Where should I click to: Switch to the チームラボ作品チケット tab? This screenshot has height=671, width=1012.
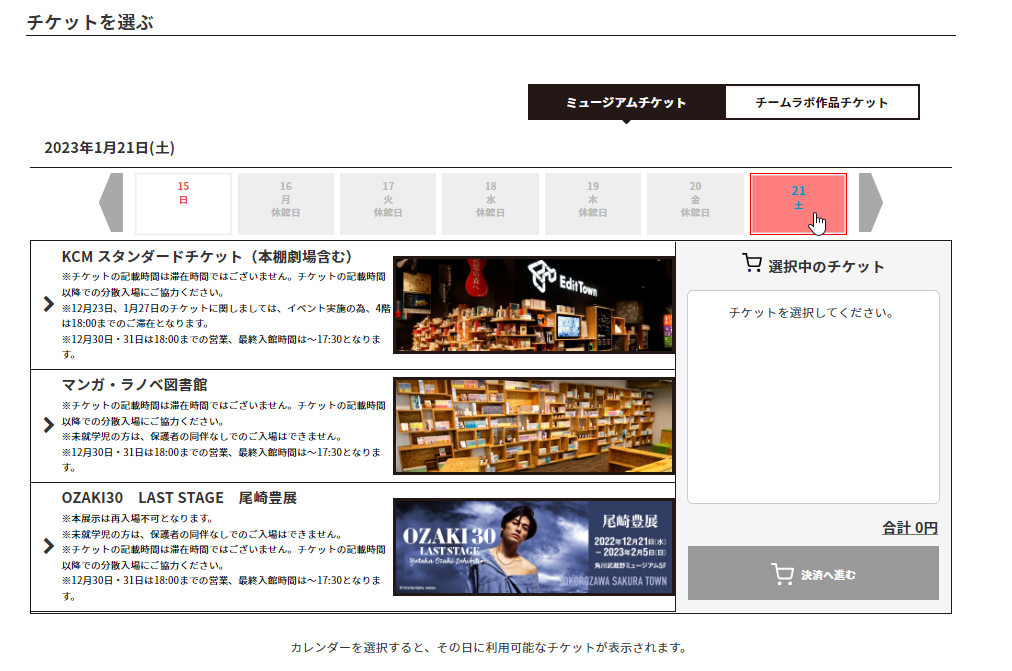click(x=822, y=102)
